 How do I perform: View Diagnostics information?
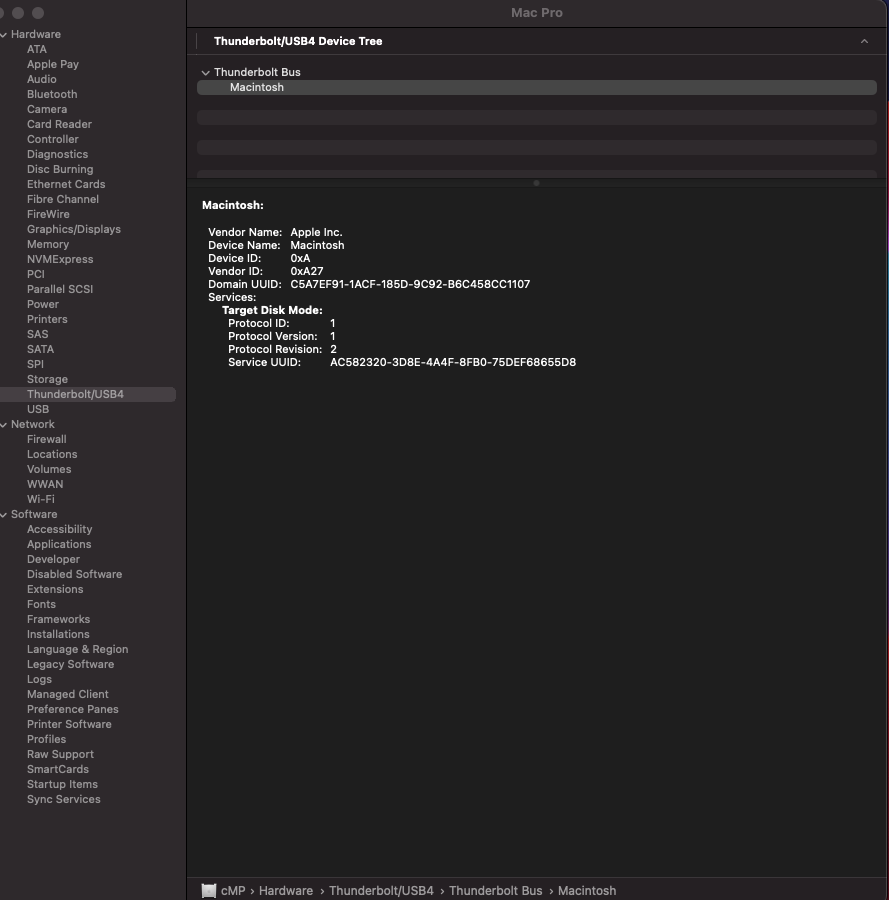point(57,154)
